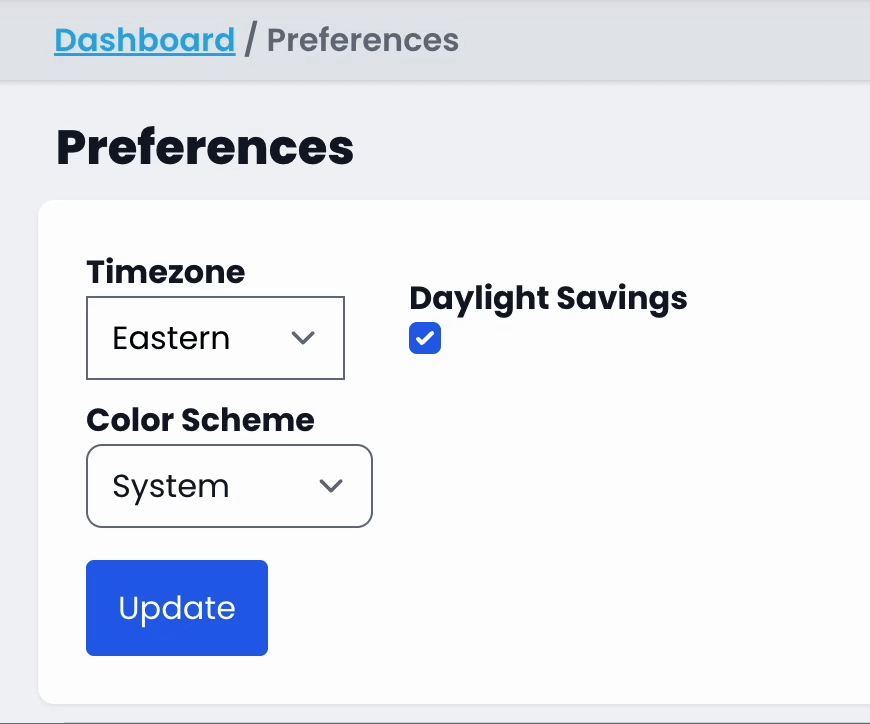
Task: Click the chevron arrow in Color Scheme select
Action: coord(330,486)
